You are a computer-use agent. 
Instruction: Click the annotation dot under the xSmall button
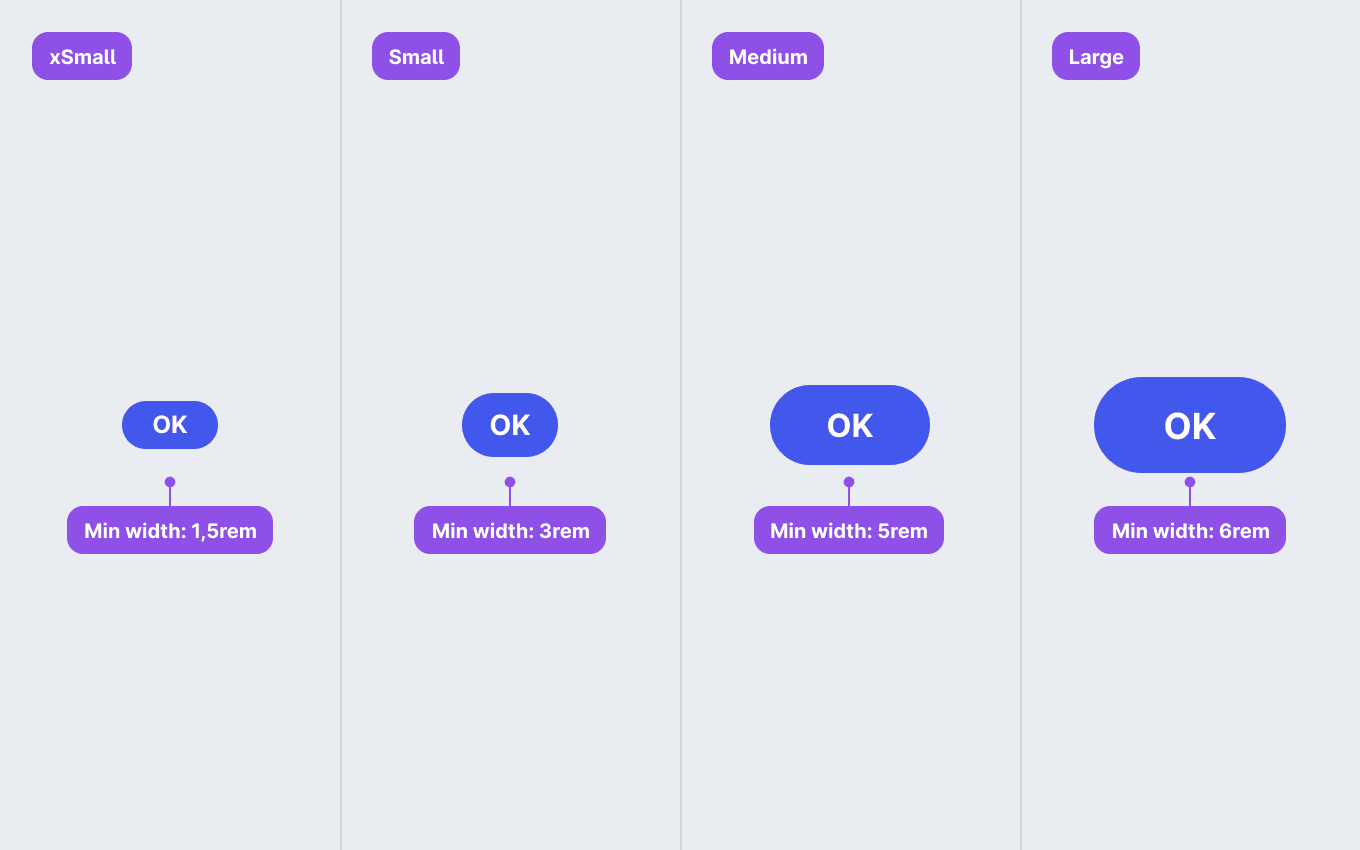coord(170,482)
